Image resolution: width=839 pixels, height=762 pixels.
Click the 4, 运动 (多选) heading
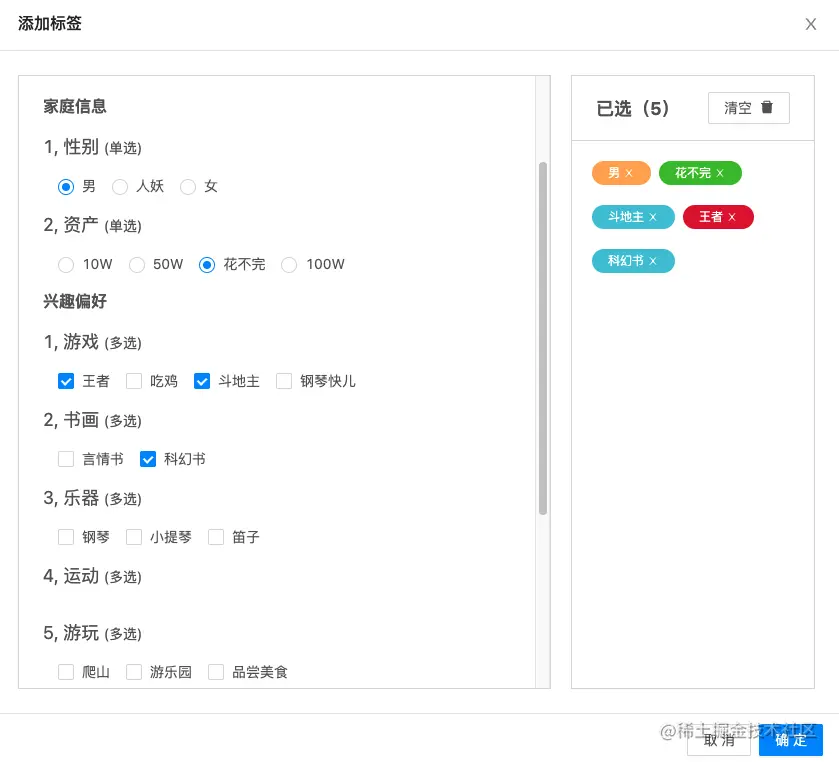coord(93,576)
